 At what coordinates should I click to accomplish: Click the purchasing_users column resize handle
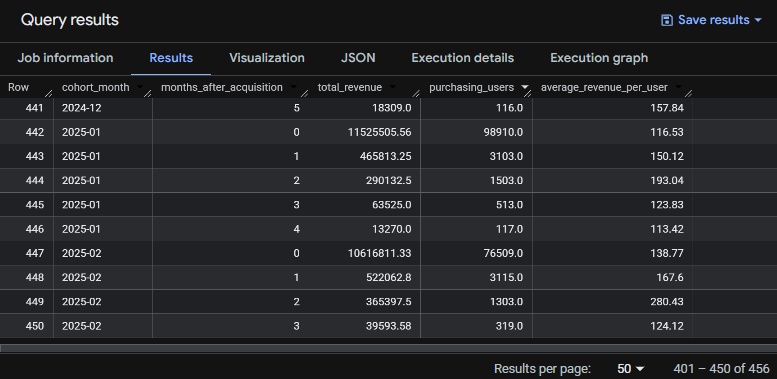pyautogui.click(x=528, y=93)
